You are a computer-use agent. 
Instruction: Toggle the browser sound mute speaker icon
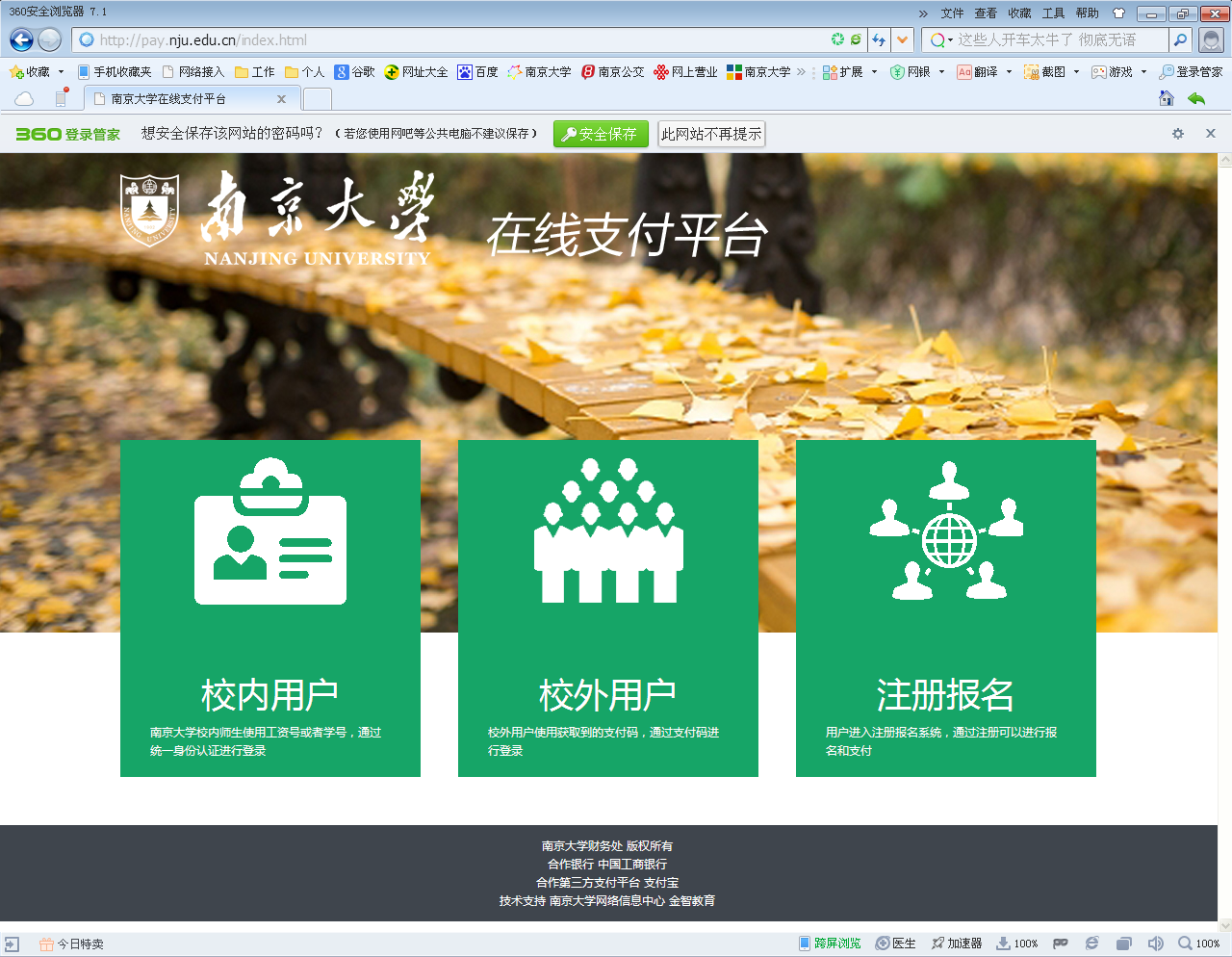click(1155, 944)
